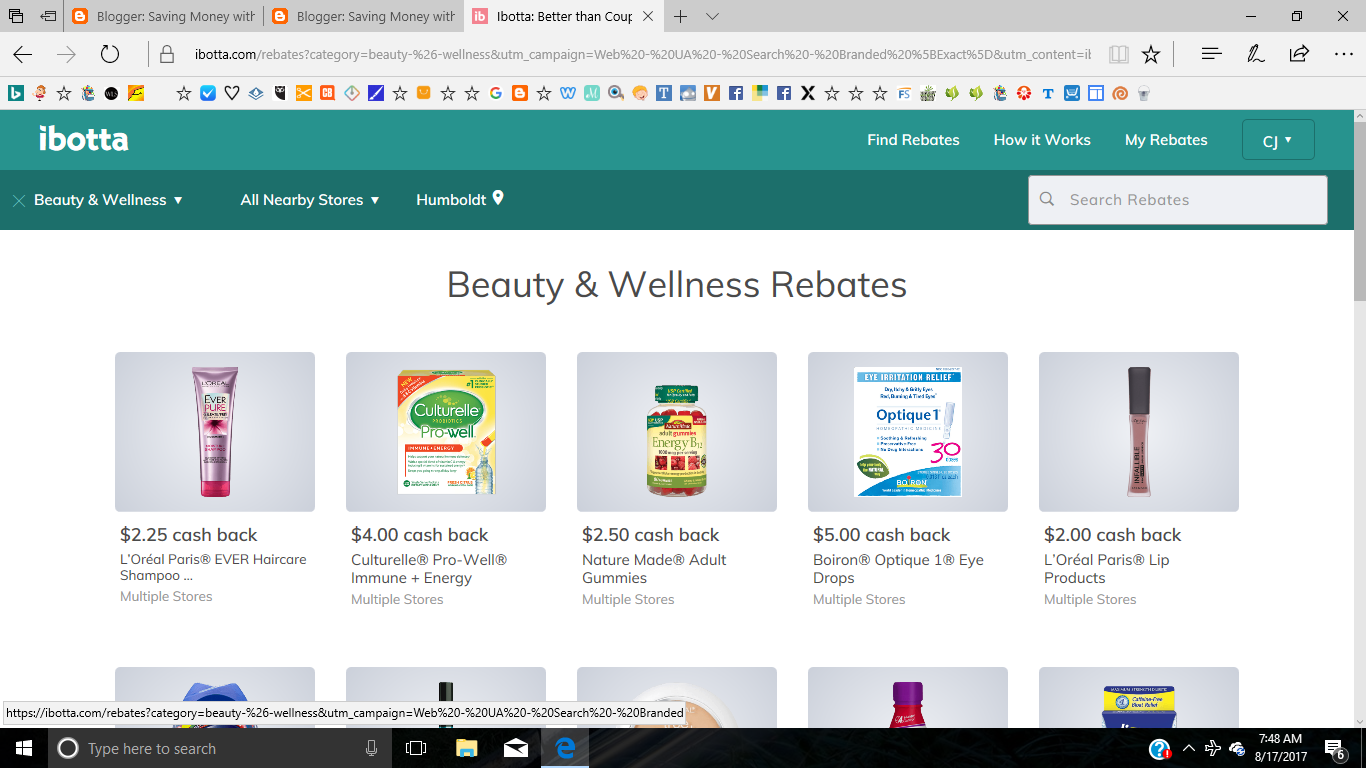Screen dimensions: 1366x768
Task: Open the Google G favorite
Action: 495,93
